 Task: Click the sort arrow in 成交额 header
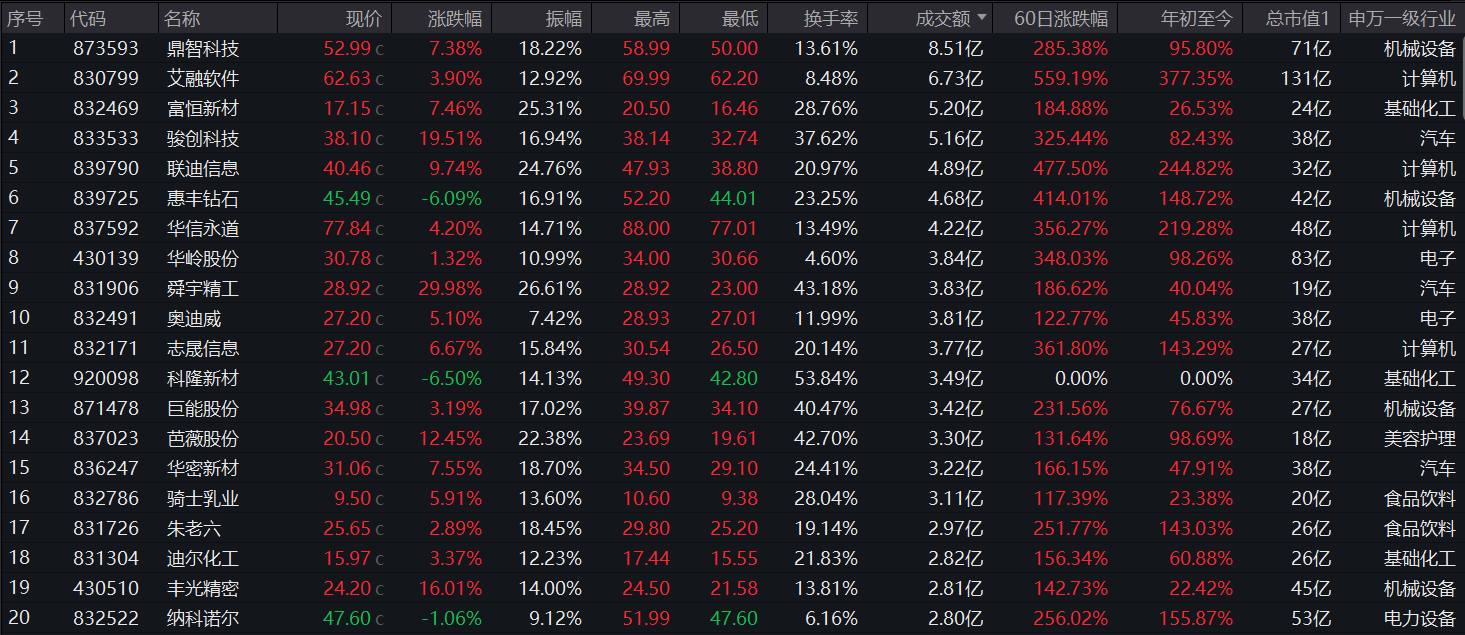982,18
